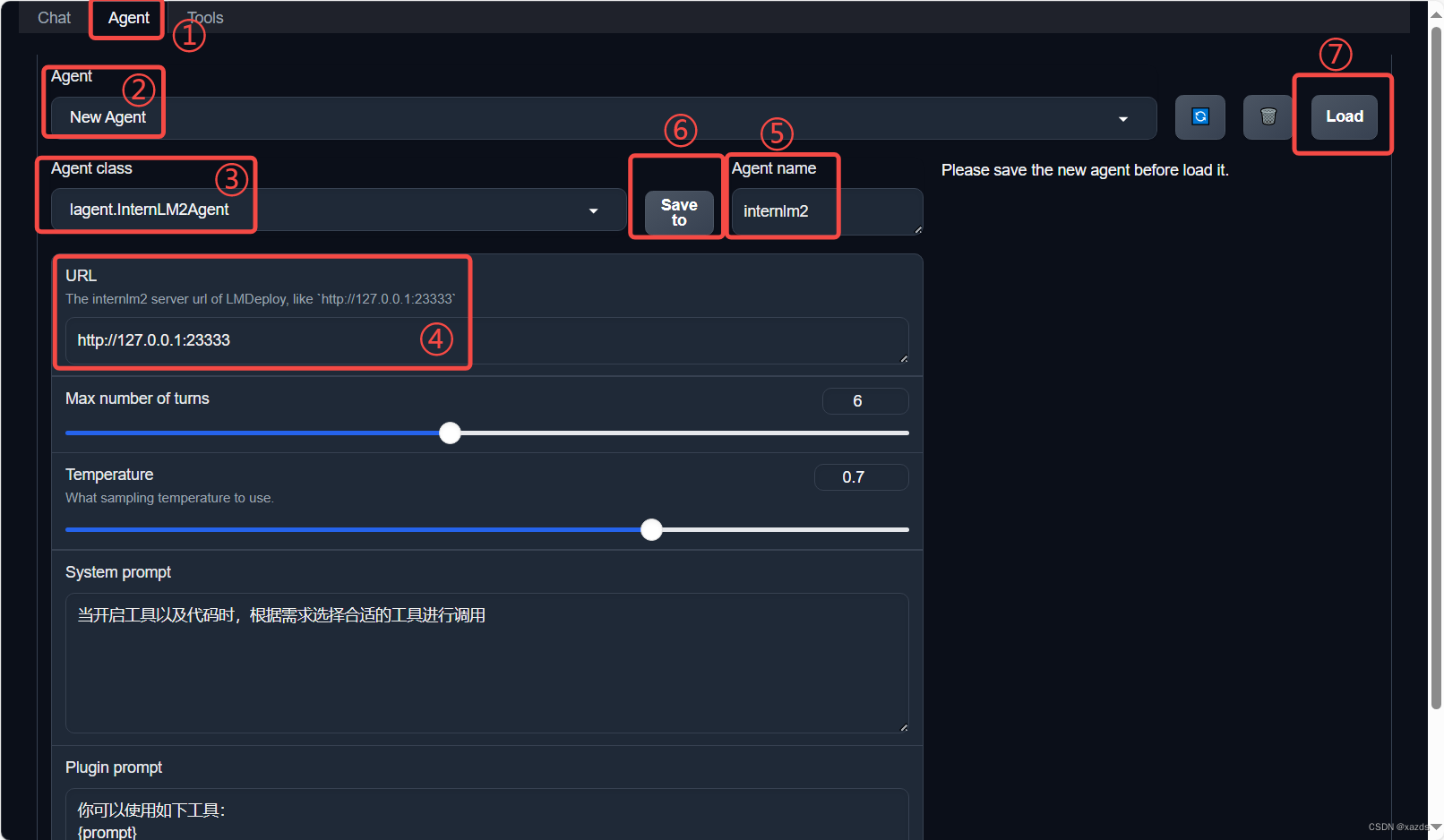Click the internlm2 server url description text
The width and height of the screenshot is (1444, 840).
(261, 299)
